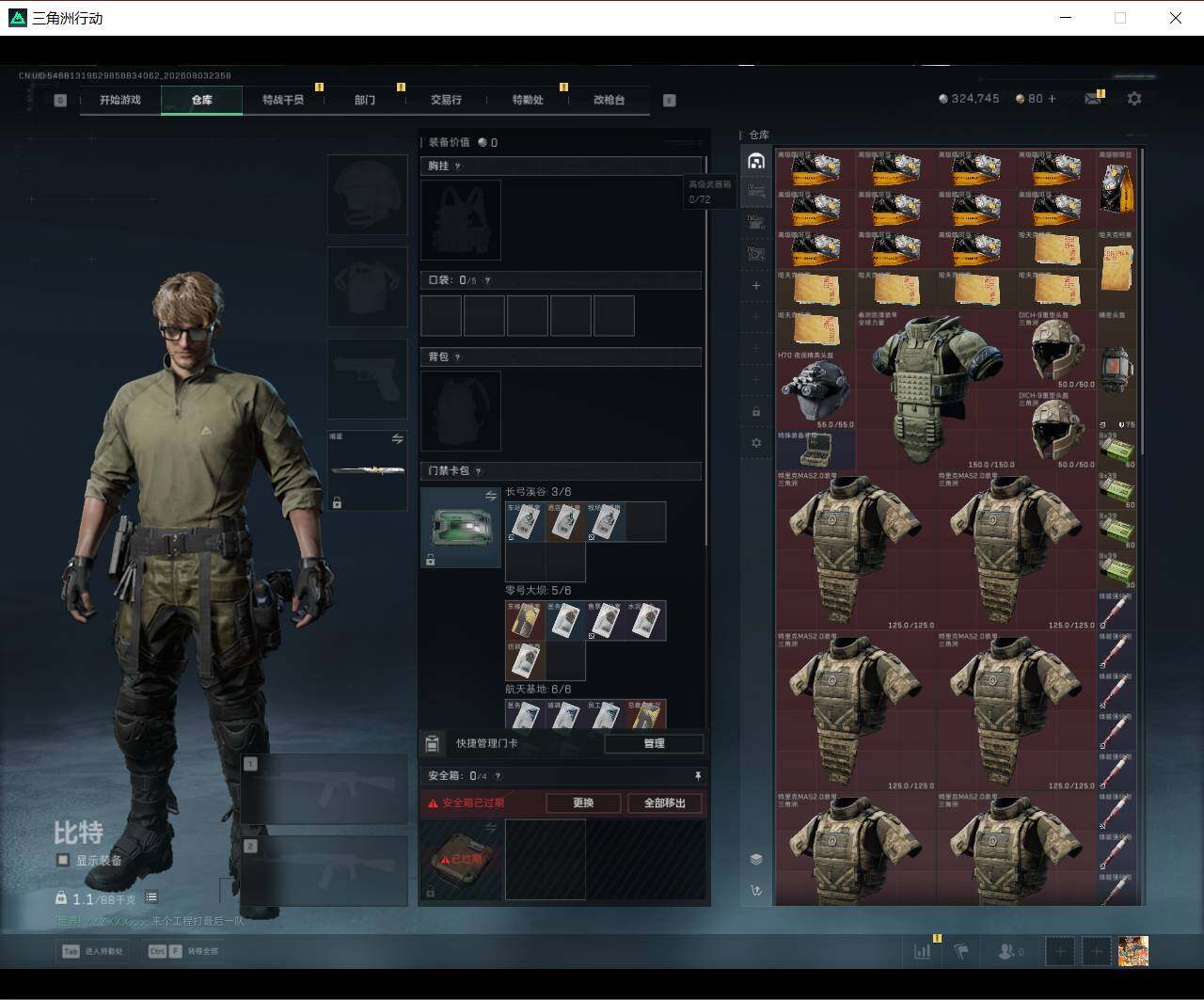Click the help icon next to 安全箱
The image size is (1204, 1000).
pyautogui.click(x=498, y=776)
